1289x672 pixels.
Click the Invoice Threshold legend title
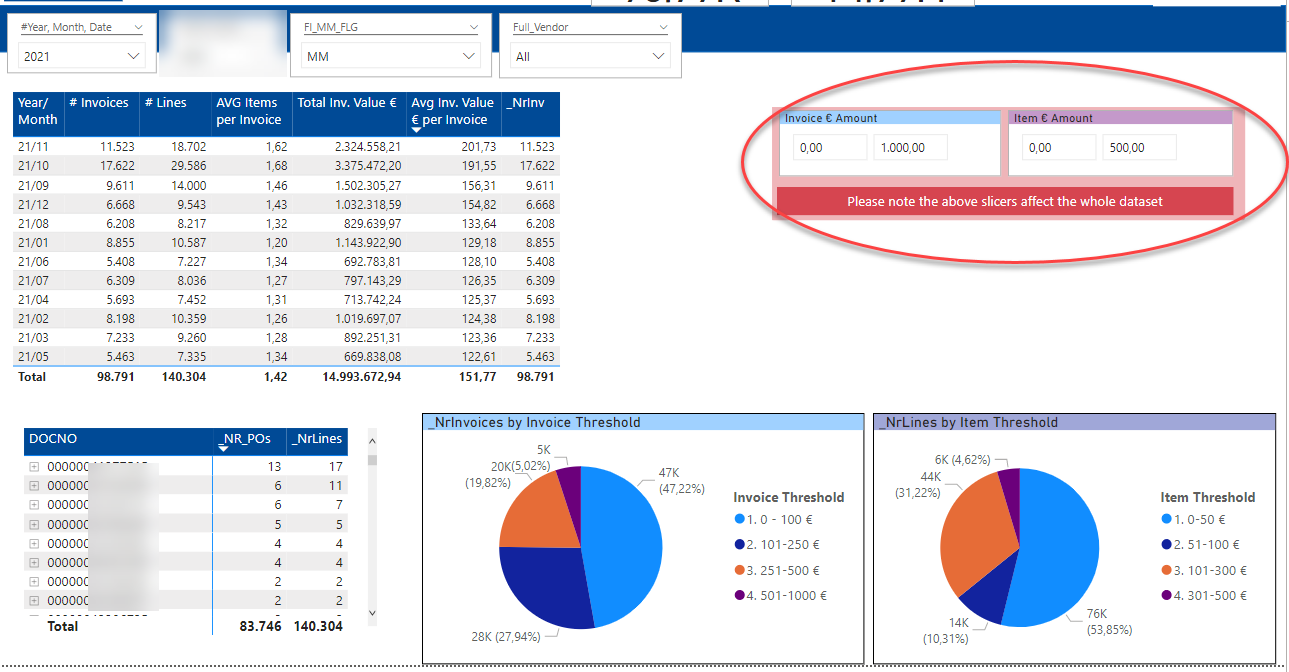click(x=789, y=497)
